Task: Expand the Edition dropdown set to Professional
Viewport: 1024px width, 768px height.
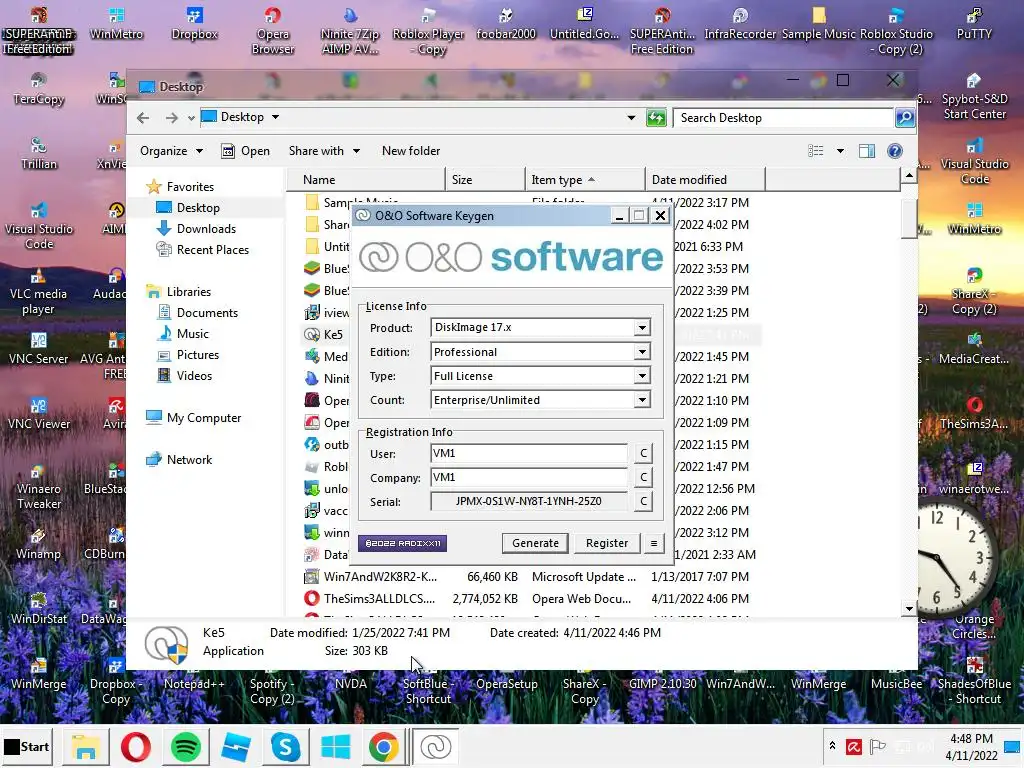Action: [x=642, y=352]
